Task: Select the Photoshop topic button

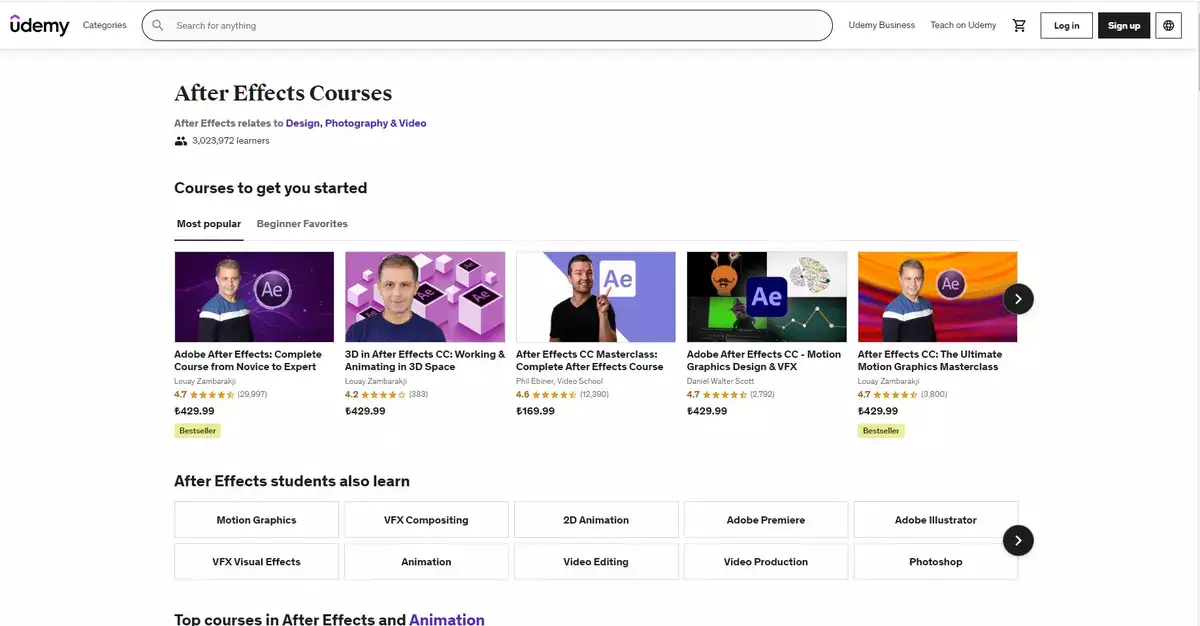Action: 936,562
